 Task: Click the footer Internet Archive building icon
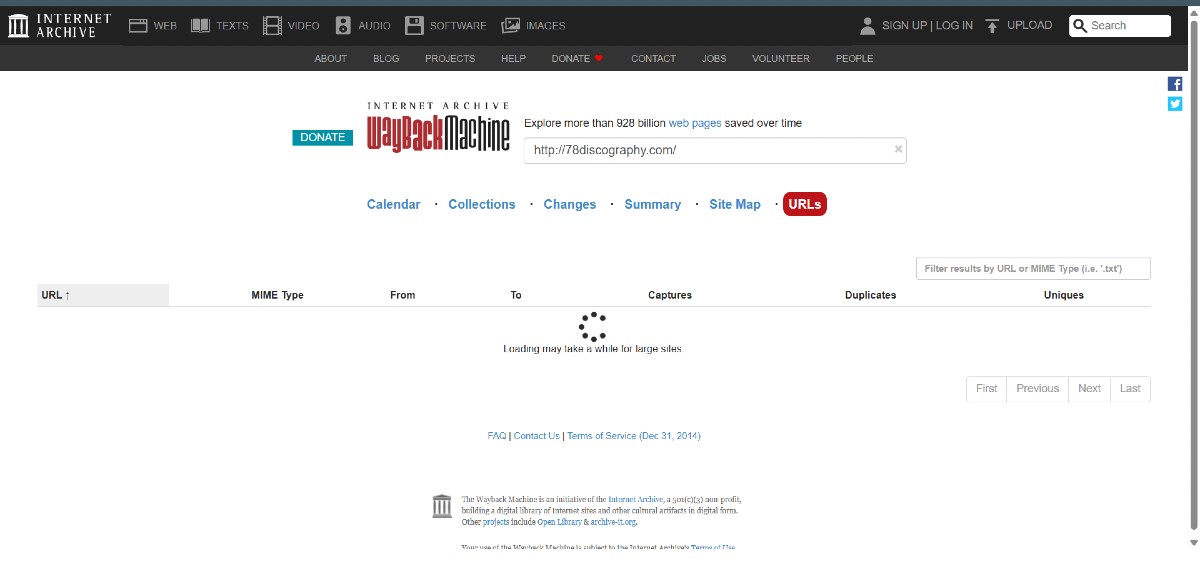(442, 506)
